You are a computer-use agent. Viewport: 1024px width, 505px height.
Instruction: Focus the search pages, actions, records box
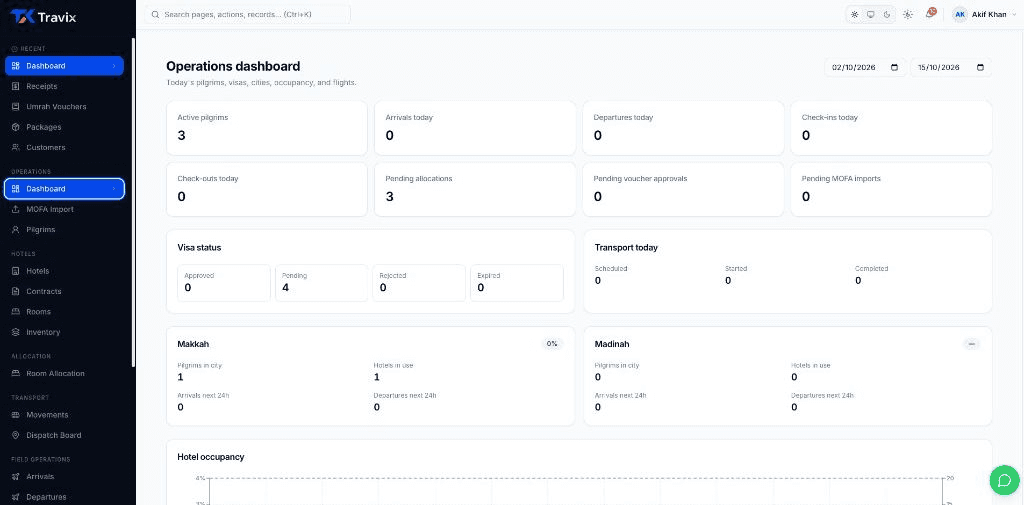tap(248, 14)
